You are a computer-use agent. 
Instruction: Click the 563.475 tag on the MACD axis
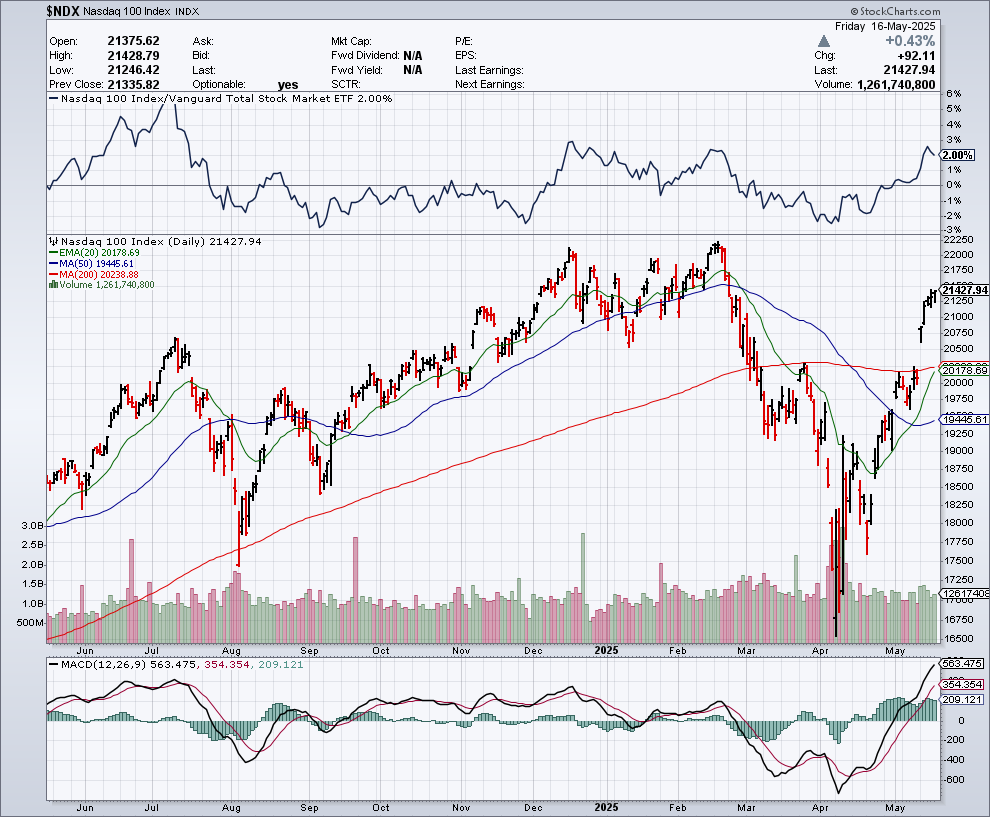click(x=962, y=664)
